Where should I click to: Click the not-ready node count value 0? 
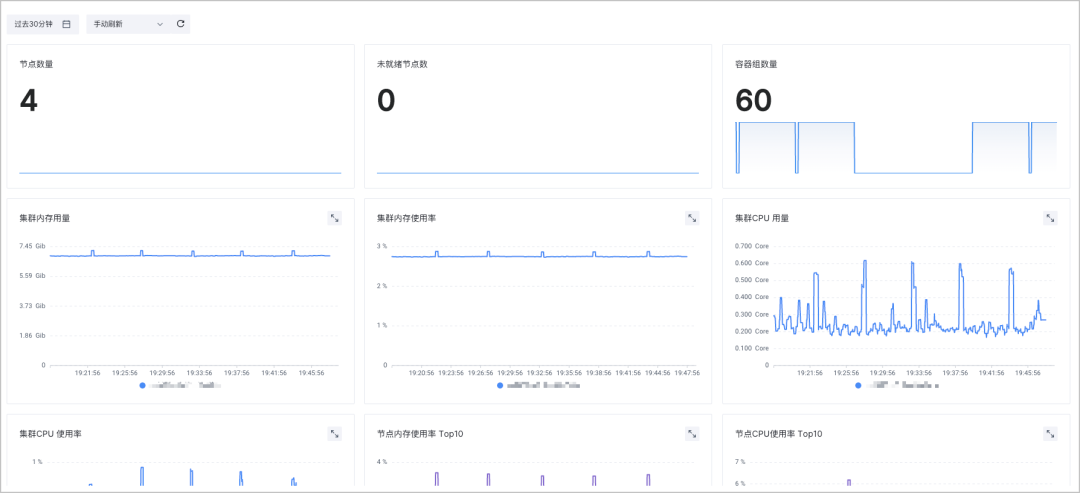[386, 101]
